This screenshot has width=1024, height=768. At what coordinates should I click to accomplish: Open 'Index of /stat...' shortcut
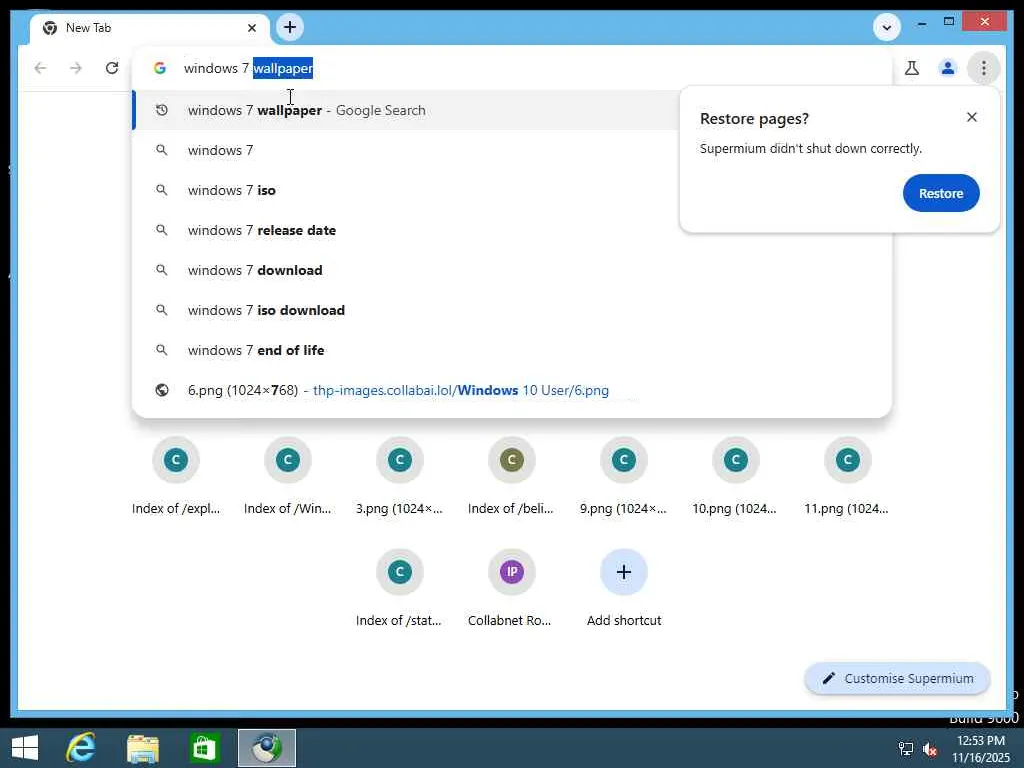click(x=400, y=589)
